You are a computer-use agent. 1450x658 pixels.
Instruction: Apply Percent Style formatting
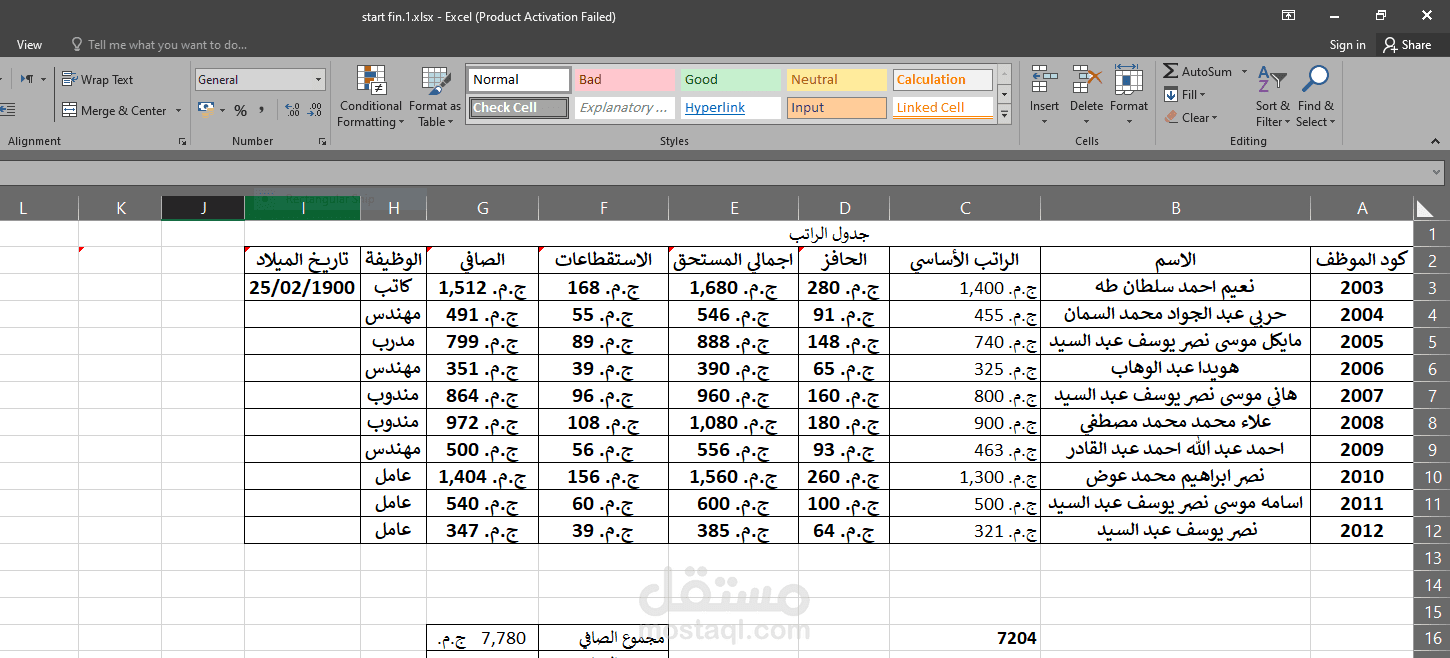click(241, 111)
